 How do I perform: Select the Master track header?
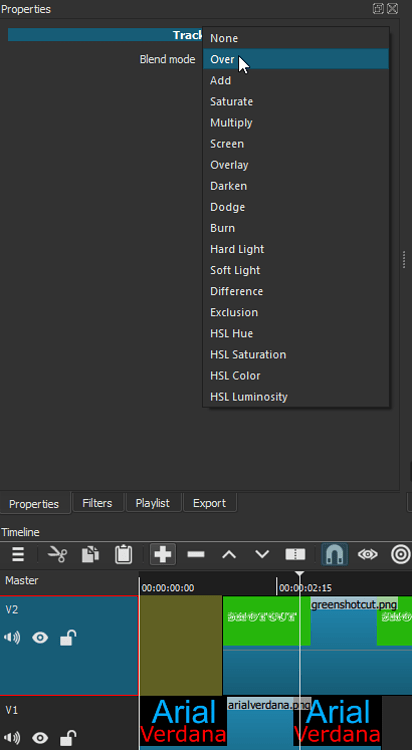[x=69, y=581]
